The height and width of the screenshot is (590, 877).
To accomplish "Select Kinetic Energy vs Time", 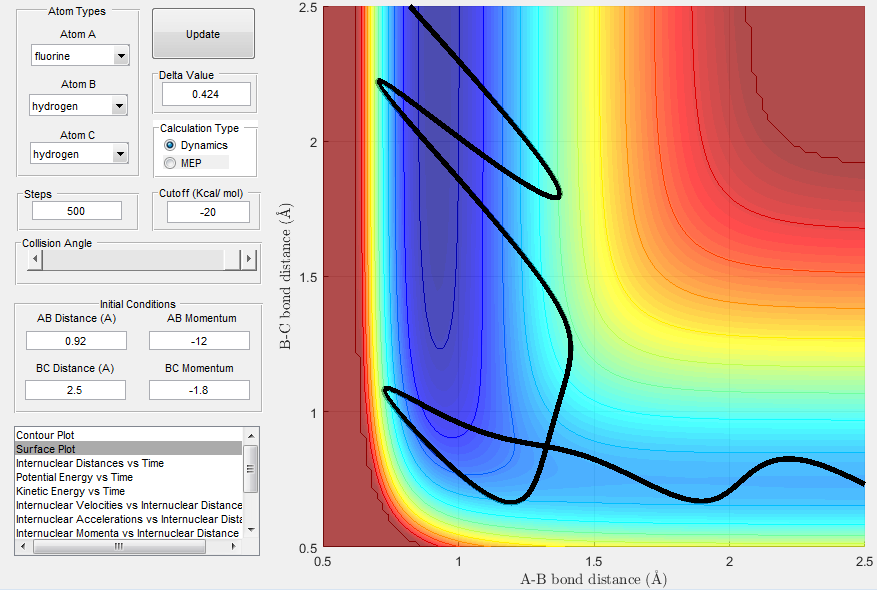I will (x=129, y=491).
